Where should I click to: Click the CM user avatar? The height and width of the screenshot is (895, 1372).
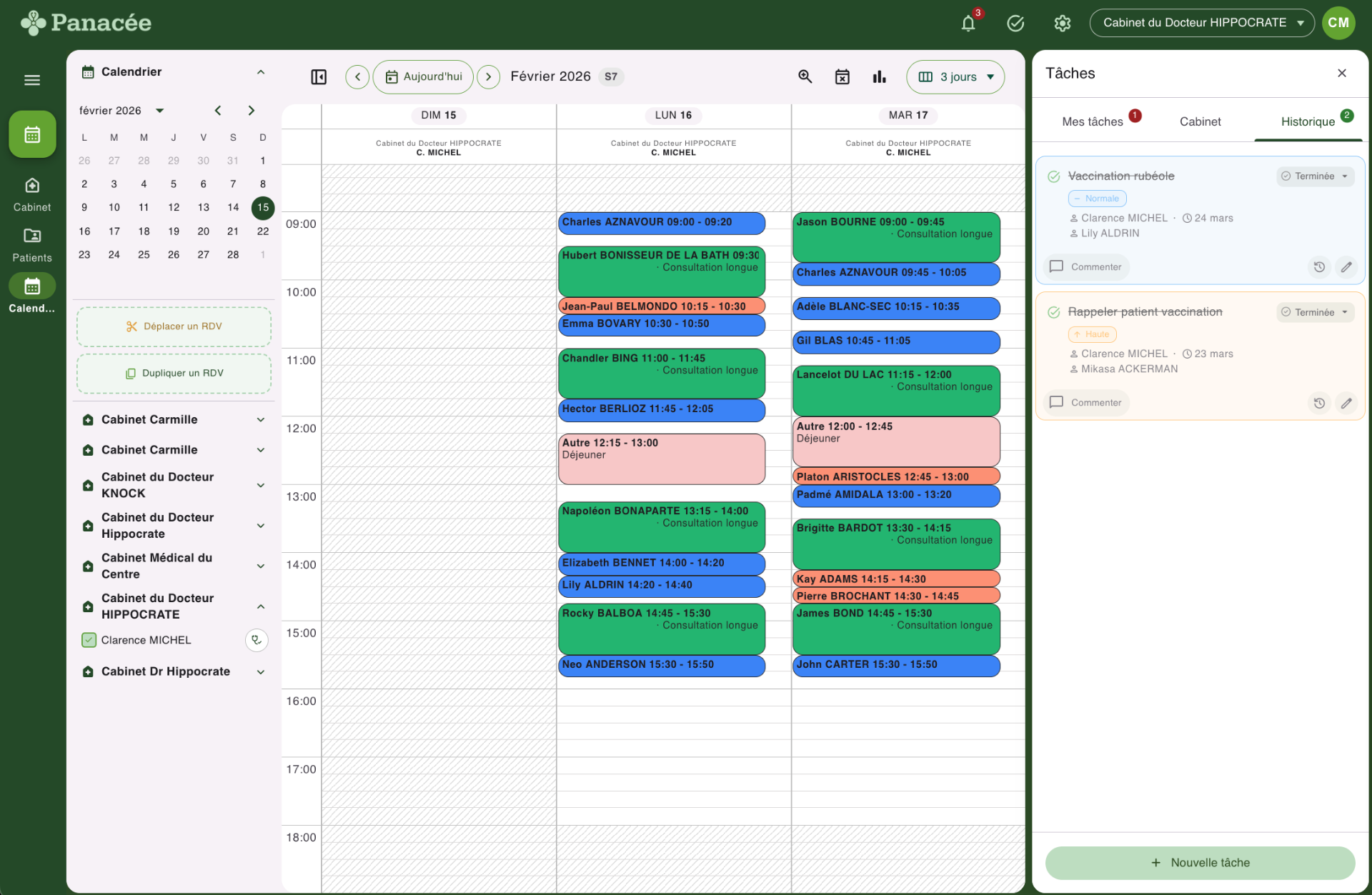tap(1338, 23)
